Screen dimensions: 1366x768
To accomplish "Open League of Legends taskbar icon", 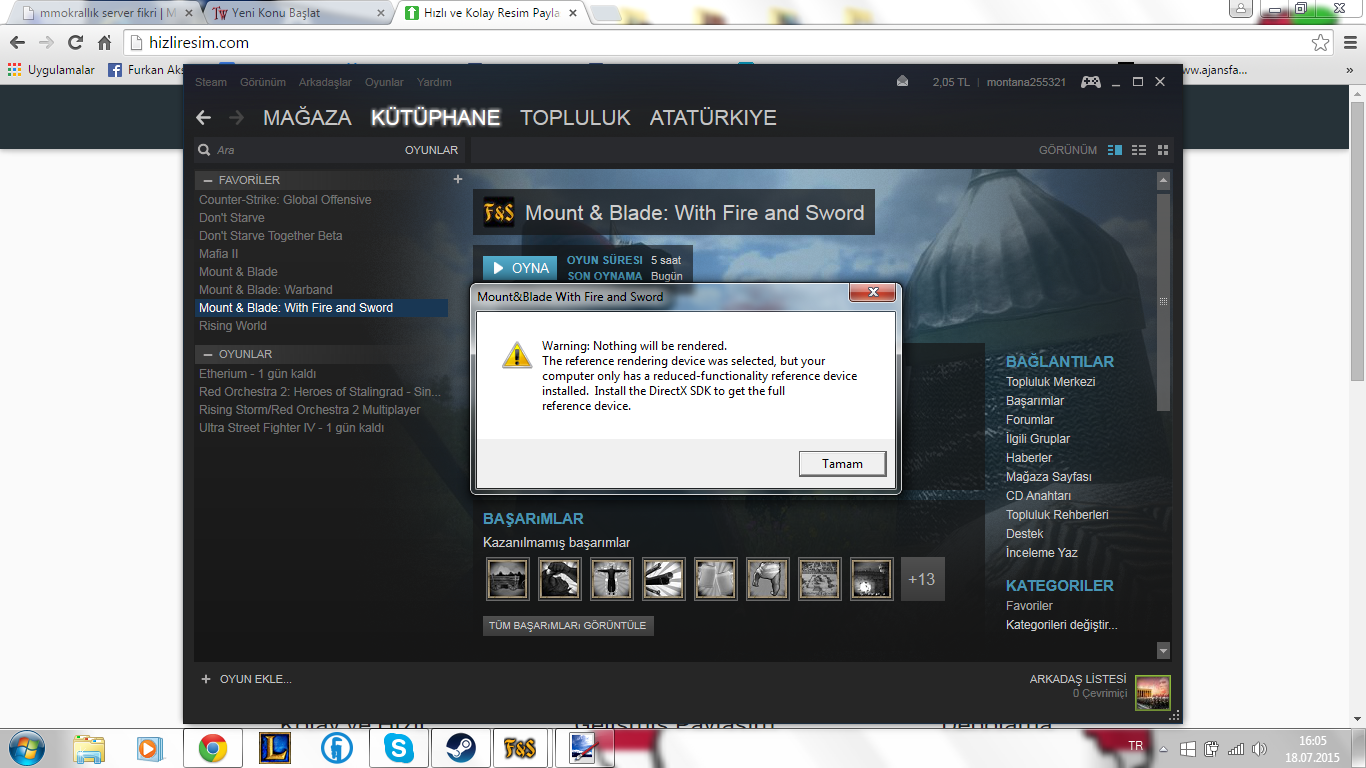I will pyautogui.click(x=274, y=748).
